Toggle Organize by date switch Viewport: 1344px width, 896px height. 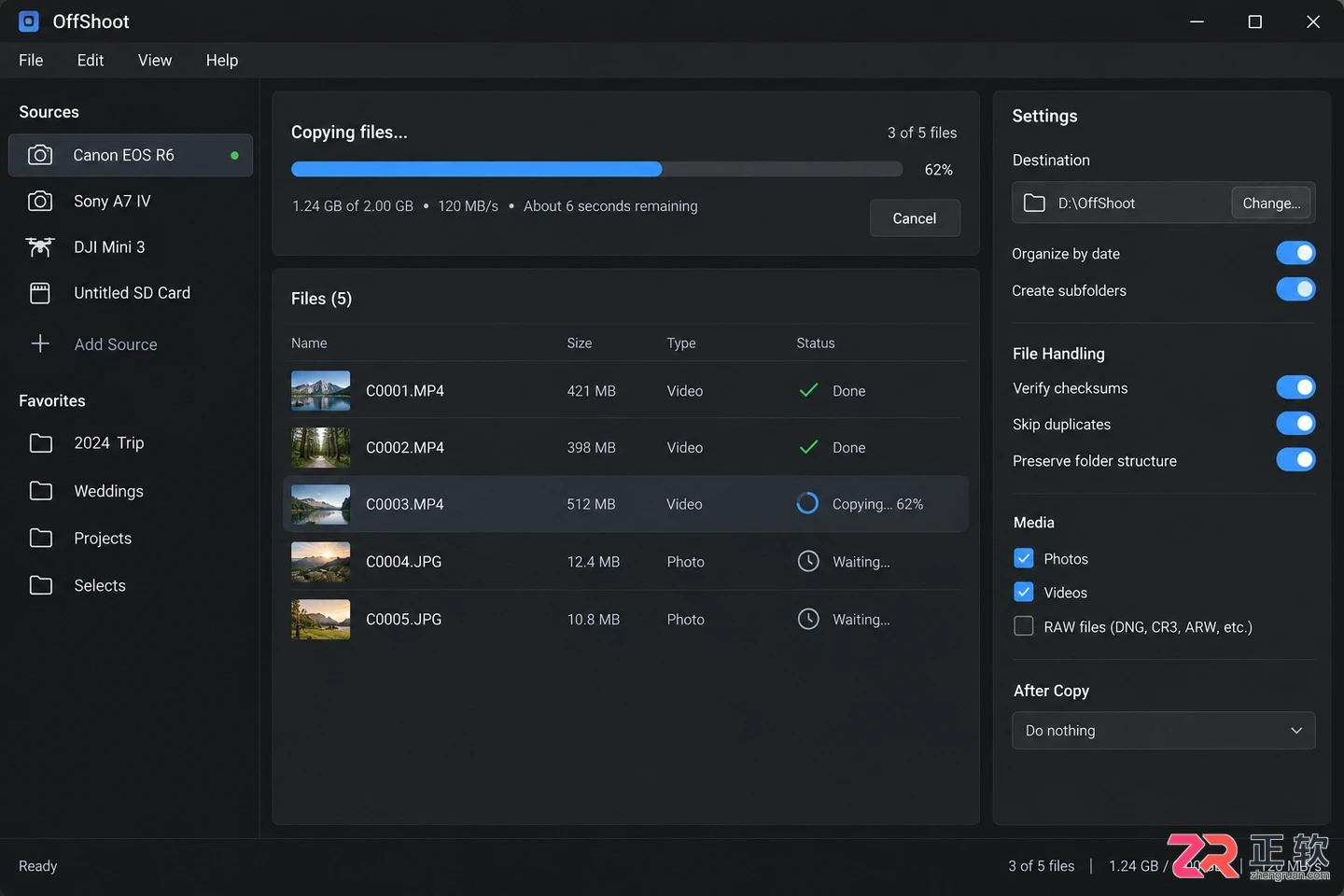1295,253
